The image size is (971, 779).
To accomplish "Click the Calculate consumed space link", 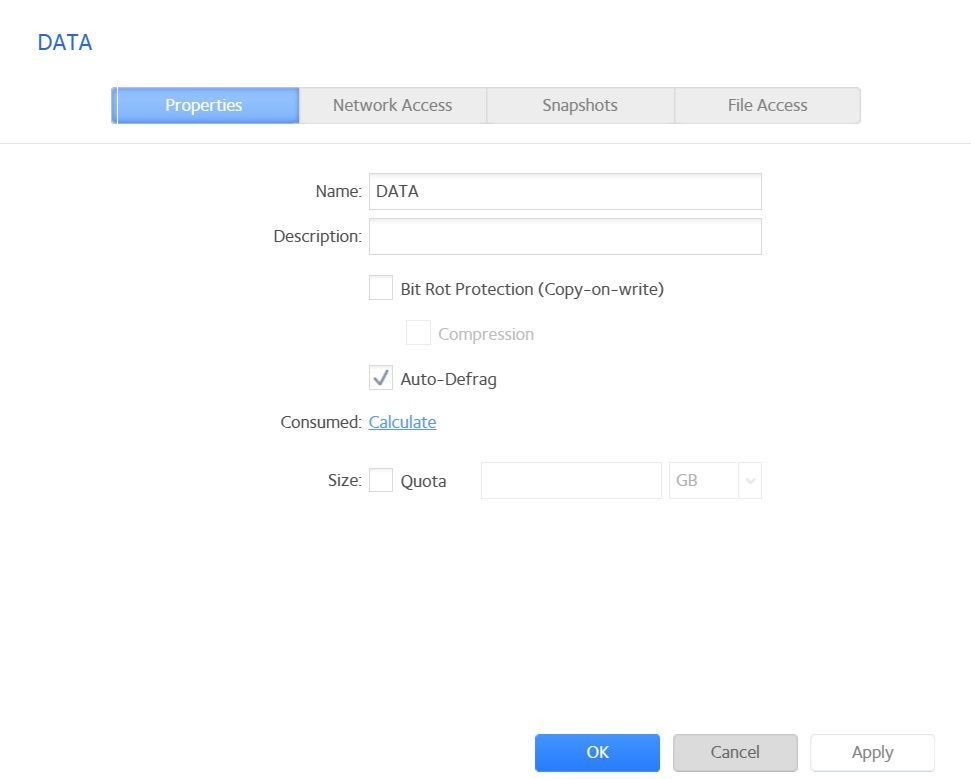I will [402, 422].
